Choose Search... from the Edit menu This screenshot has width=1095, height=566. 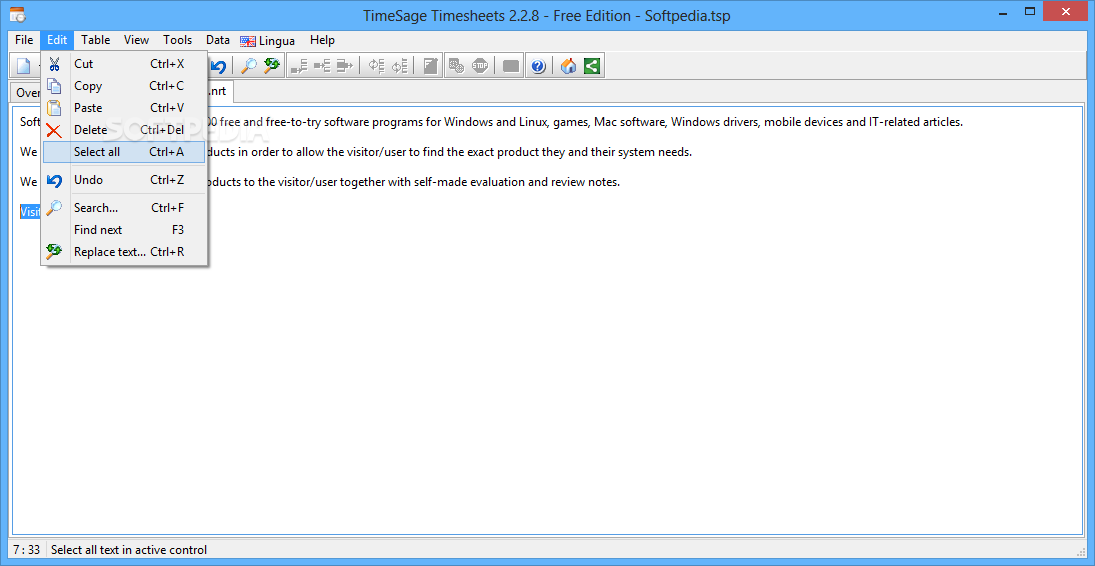pos(124,208)
